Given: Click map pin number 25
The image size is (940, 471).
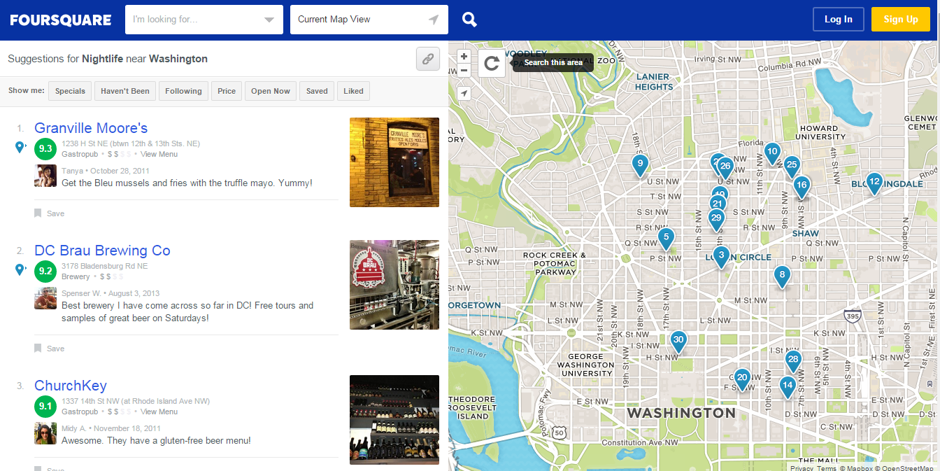Looking at the screenshot, I should [792, 166].
